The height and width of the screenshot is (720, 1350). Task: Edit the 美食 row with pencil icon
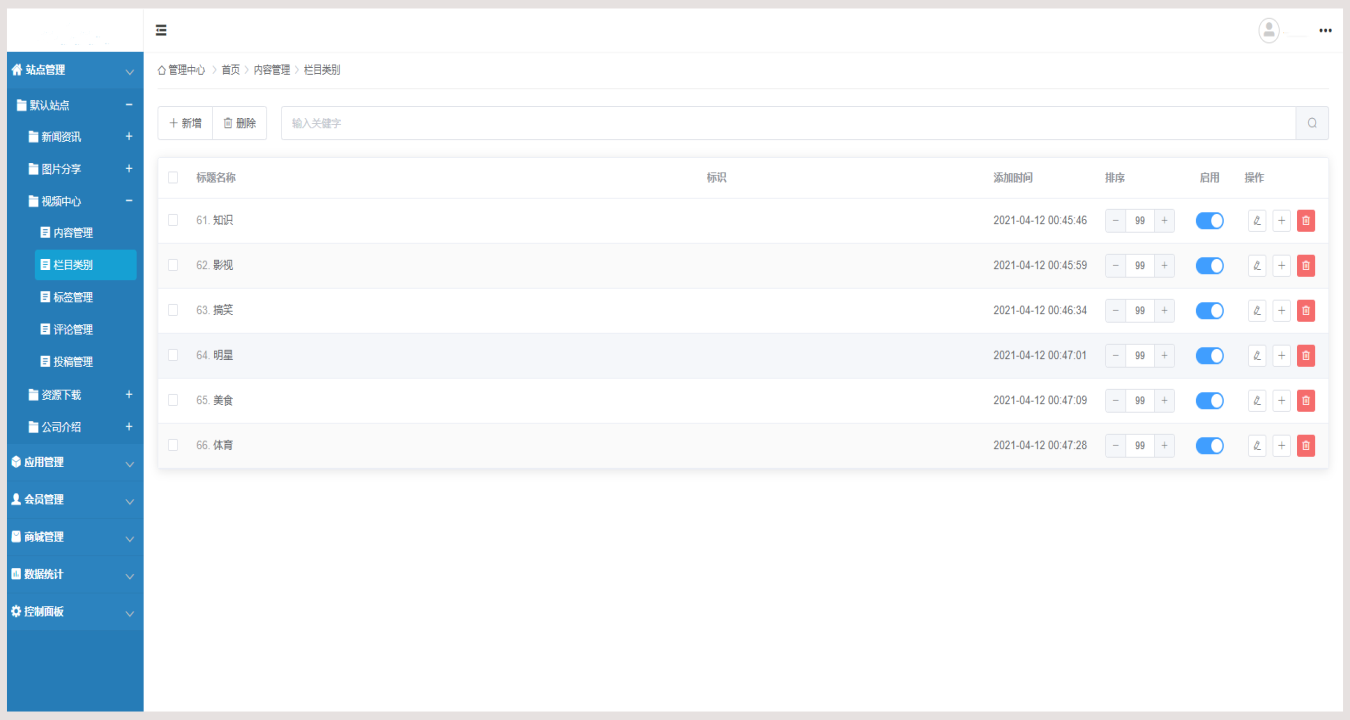pos(1257,401)
